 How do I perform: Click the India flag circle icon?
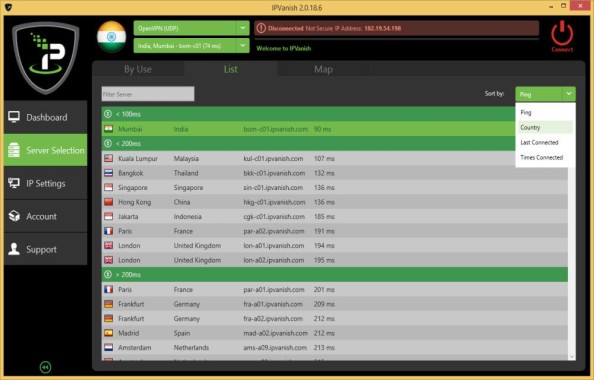click(x=111, y=37)
